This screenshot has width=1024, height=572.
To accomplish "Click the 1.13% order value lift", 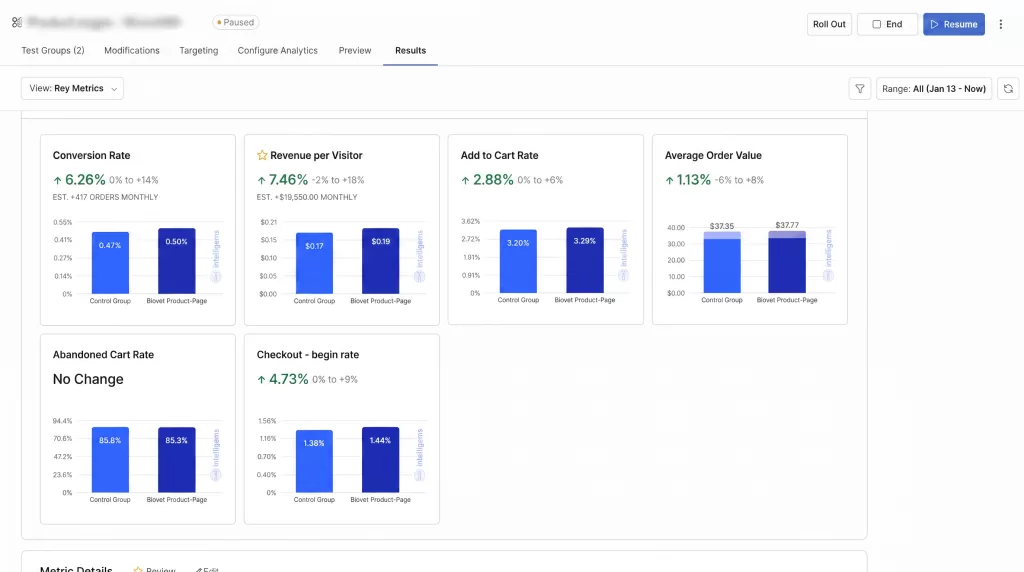I will (694, 180).
